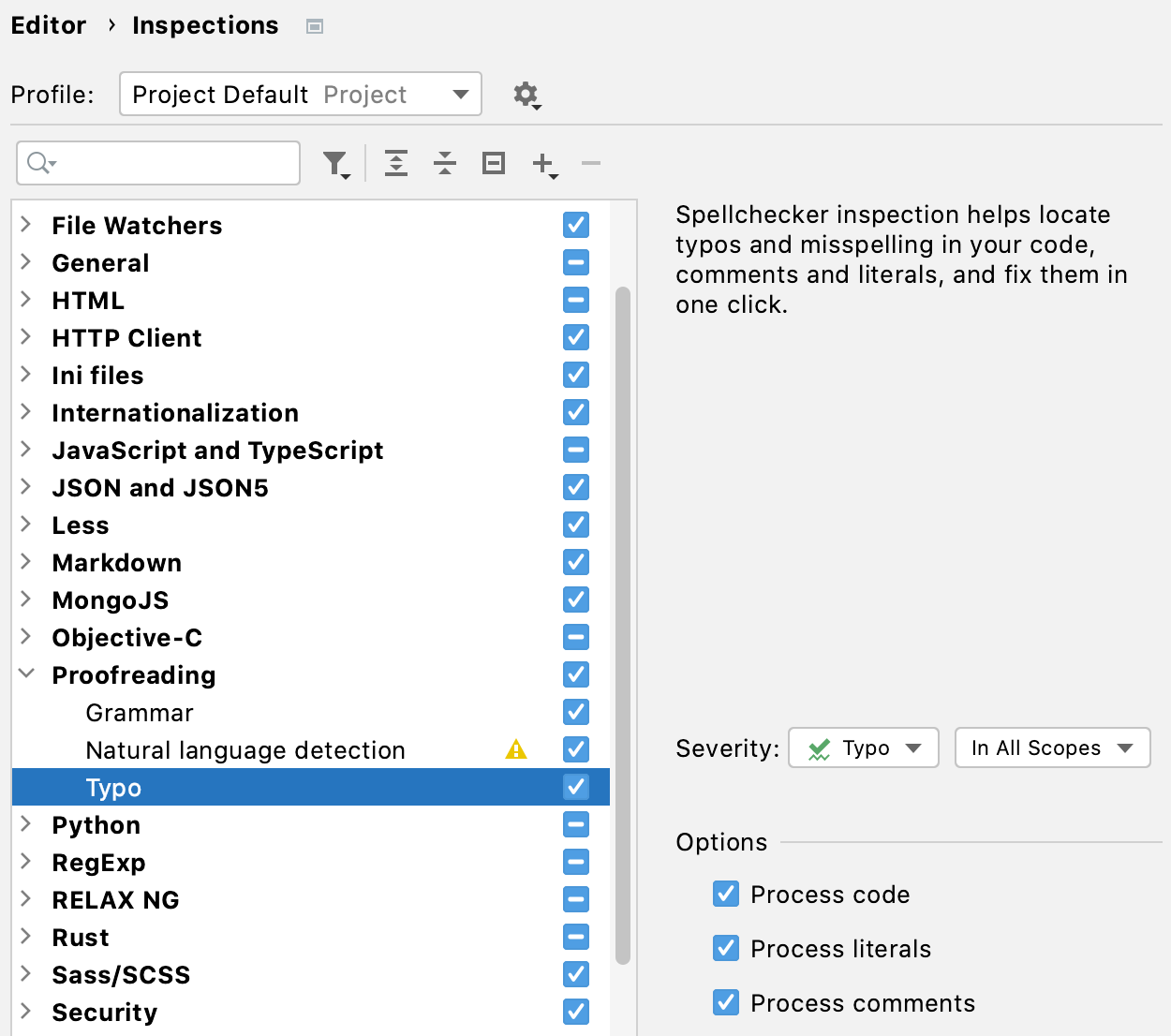Click the collapse all inspections icon
The height and width of the screenshot is (1036, 1171).
[444, 163]
